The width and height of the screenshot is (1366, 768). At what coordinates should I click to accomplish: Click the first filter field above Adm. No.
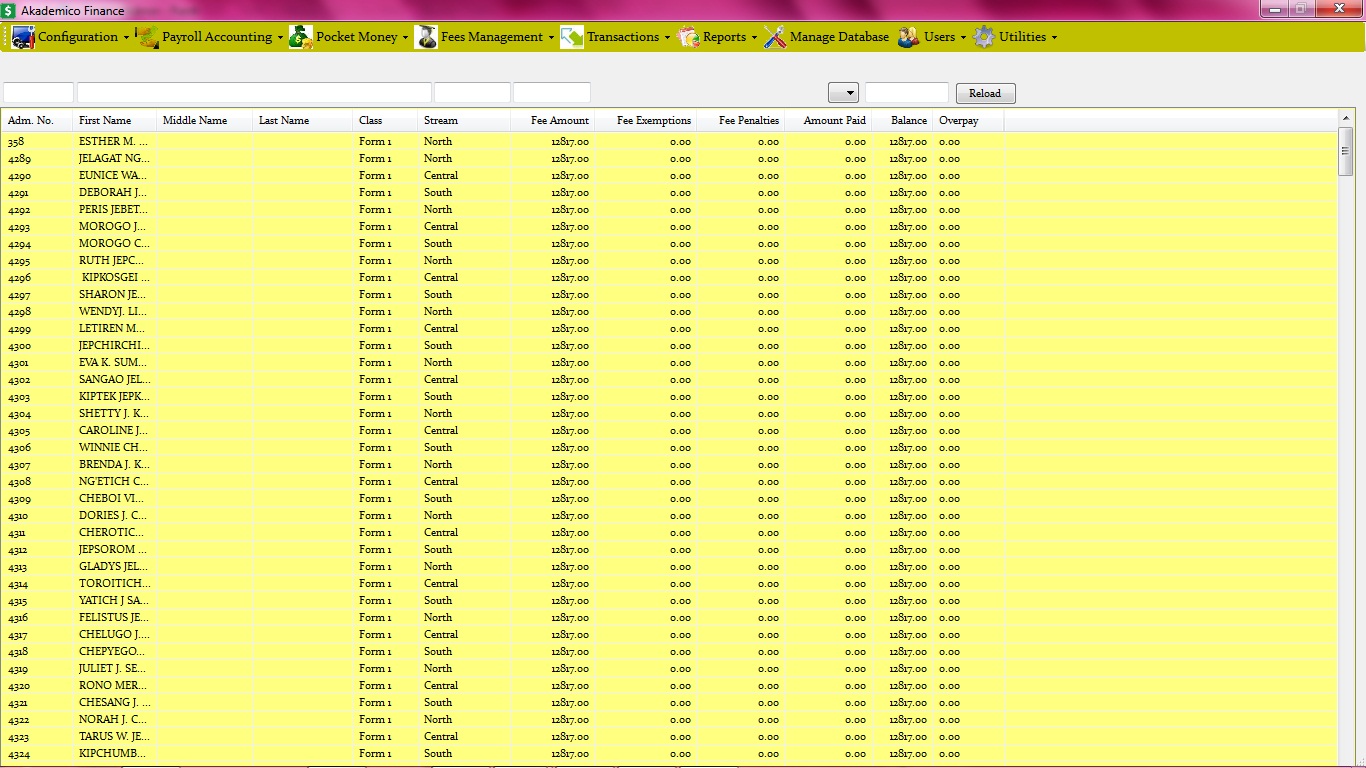[x=38, y=93]
